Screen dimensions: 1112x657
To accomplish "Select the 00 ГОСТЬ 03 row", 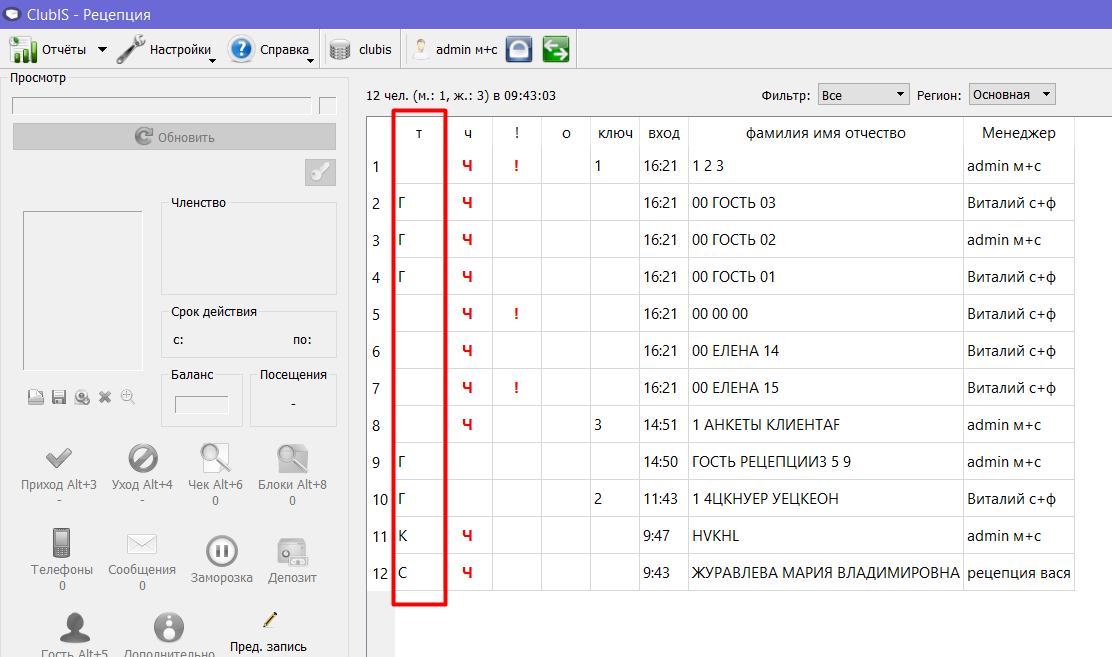I will tap(721, 203).
